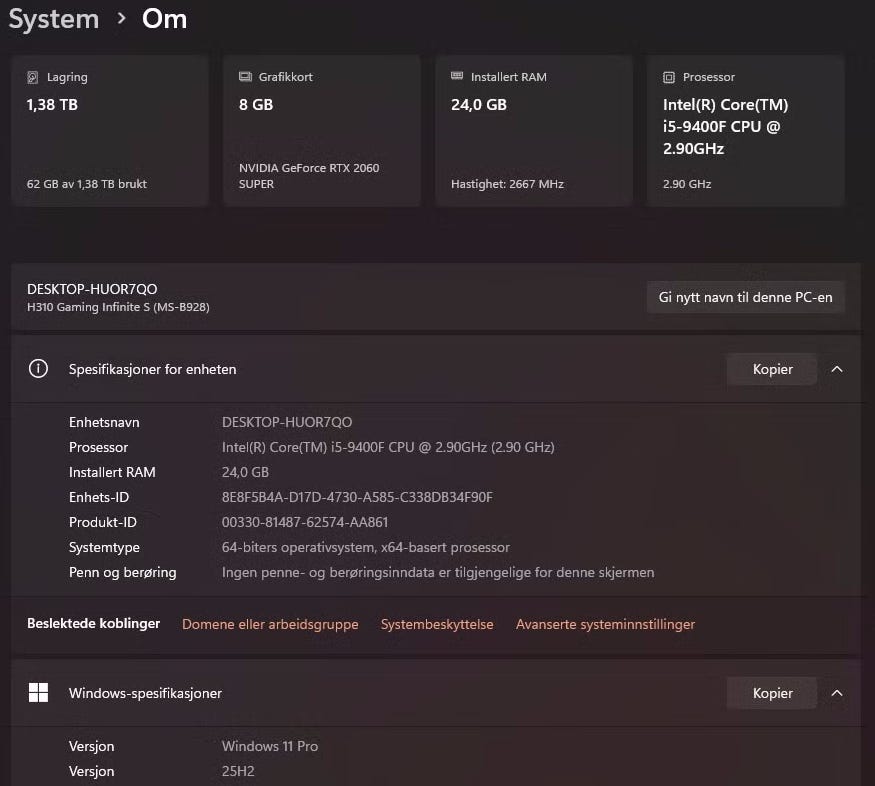This screenshot has width=875, height=786.
Task: Click the Enhetsnavn value DESKTOP-HUOR7QO
Action: (287, 422)
